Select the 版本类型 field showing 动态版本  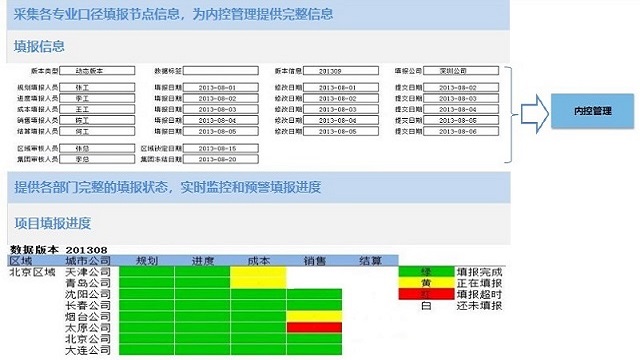(97, 71)
